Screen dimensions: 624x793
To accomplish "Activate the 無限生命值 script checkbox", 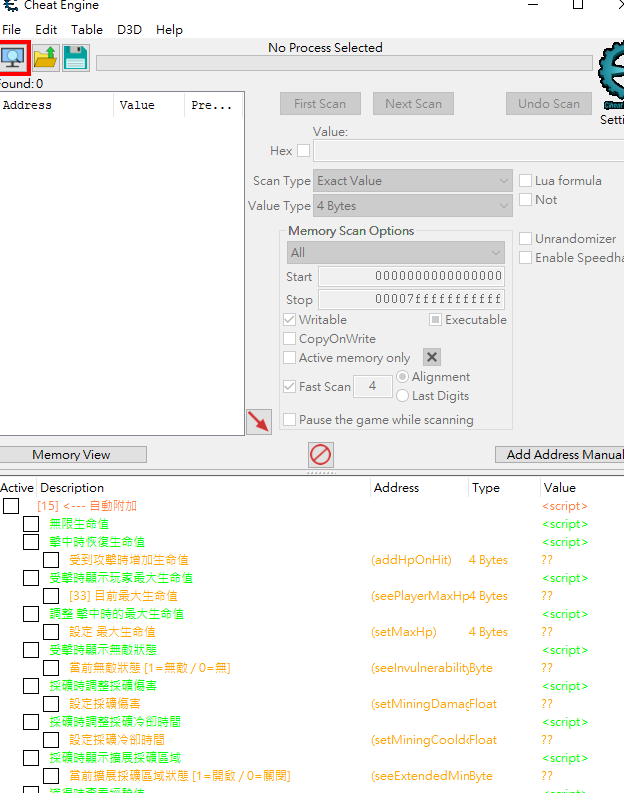I will (x=31, y=524).
